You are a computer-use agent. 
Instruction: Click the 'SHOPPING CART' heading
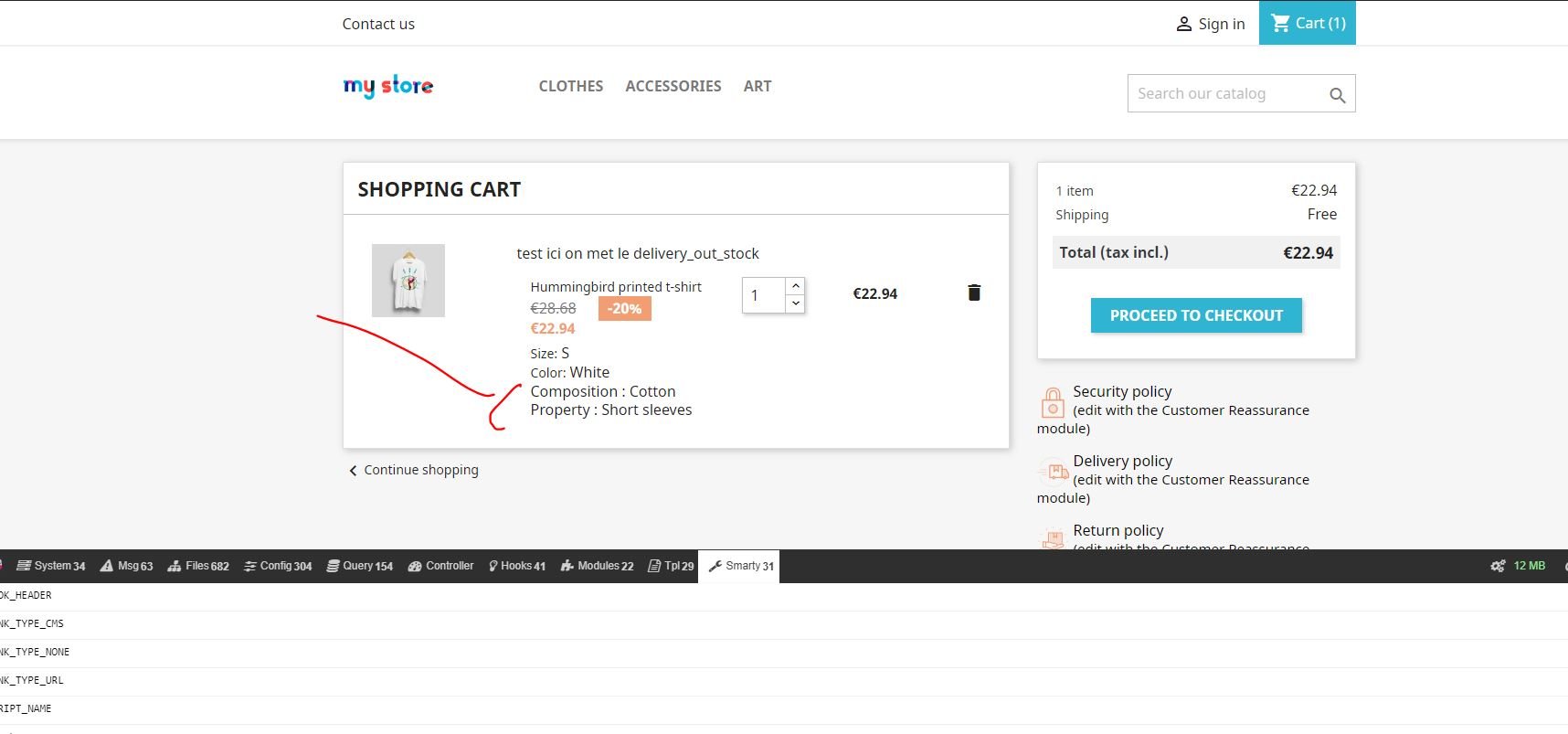(440, 189)
